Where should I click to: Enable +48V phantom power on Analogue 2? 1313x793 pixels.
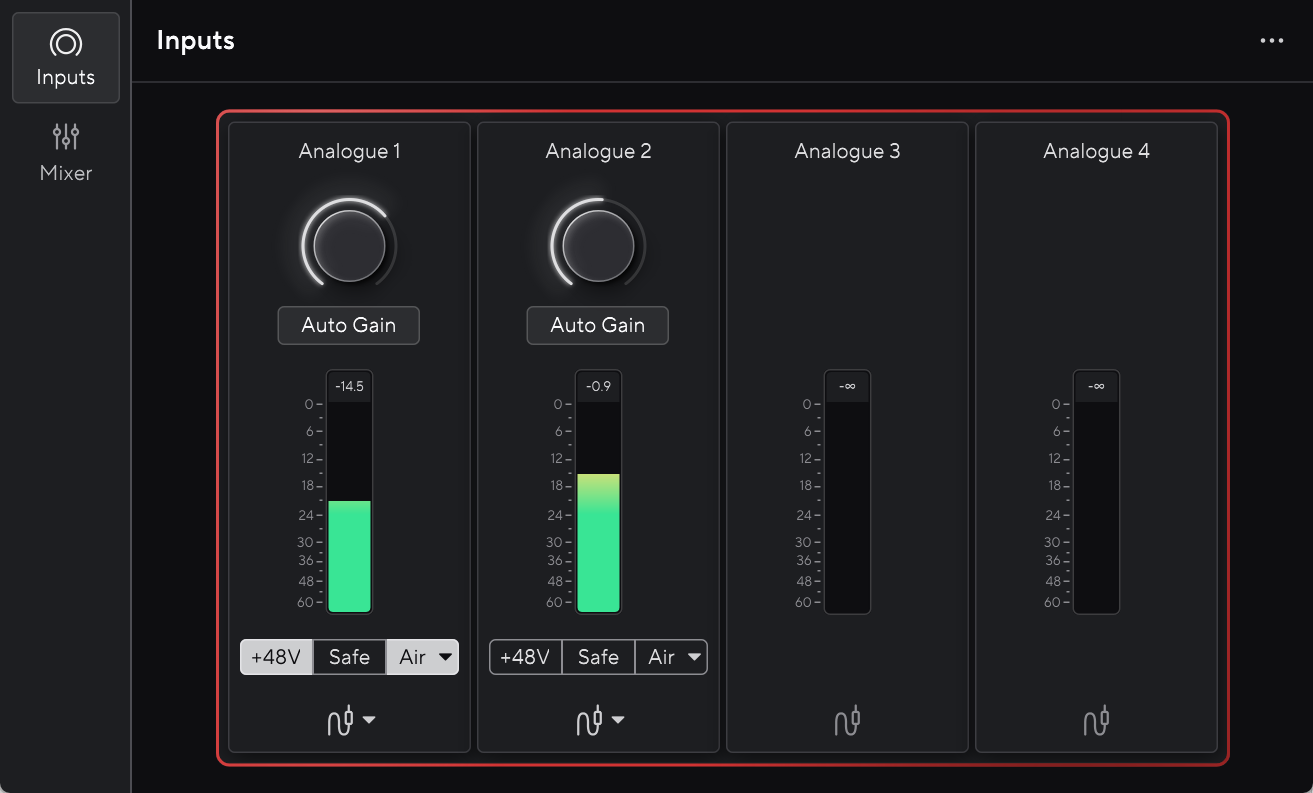(x=526, y=657)
